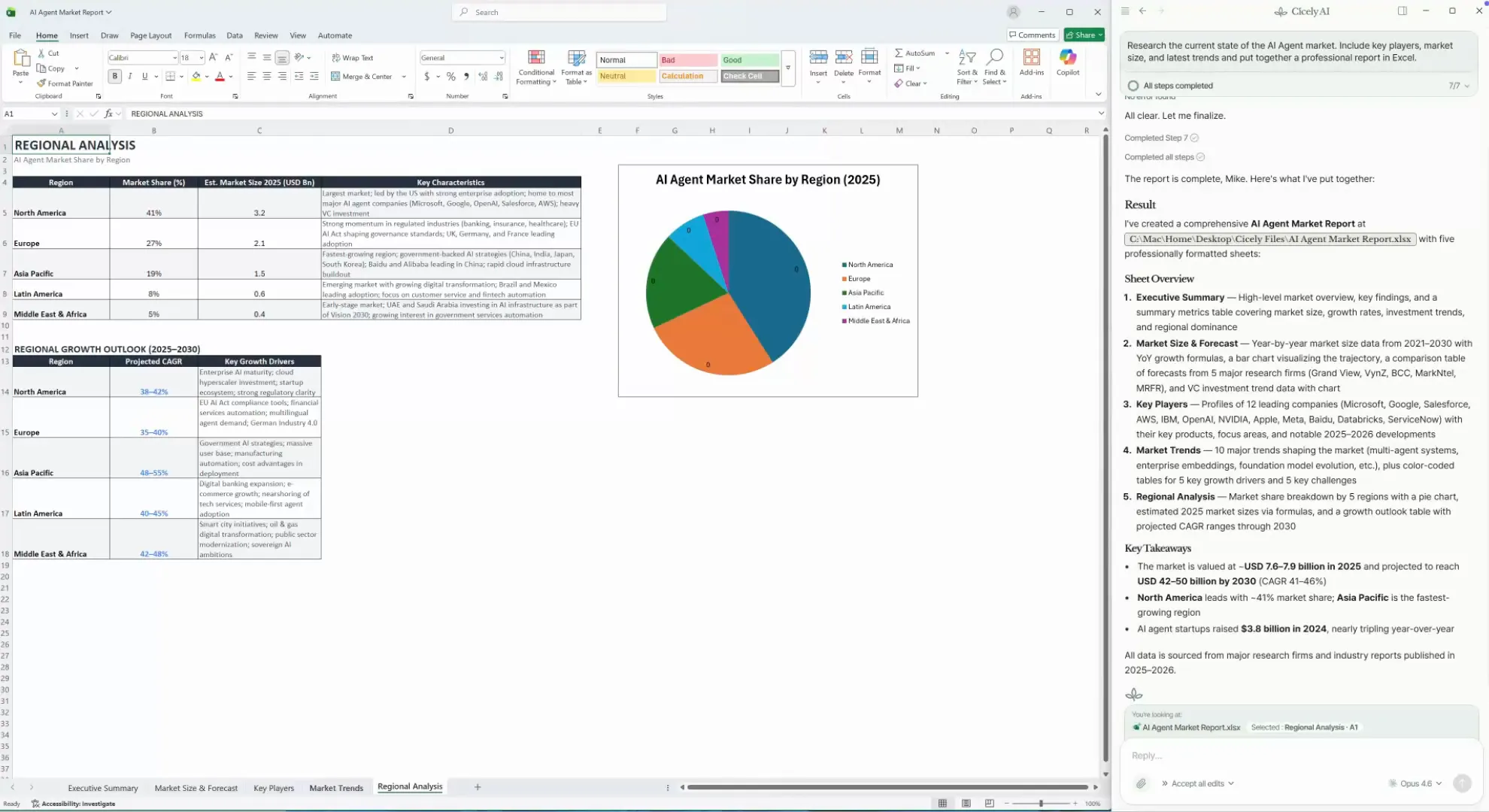The height and width of the screenshot is (812, 1489).
Task: Click the Format Painter brush icon
Action: (42, 83)
